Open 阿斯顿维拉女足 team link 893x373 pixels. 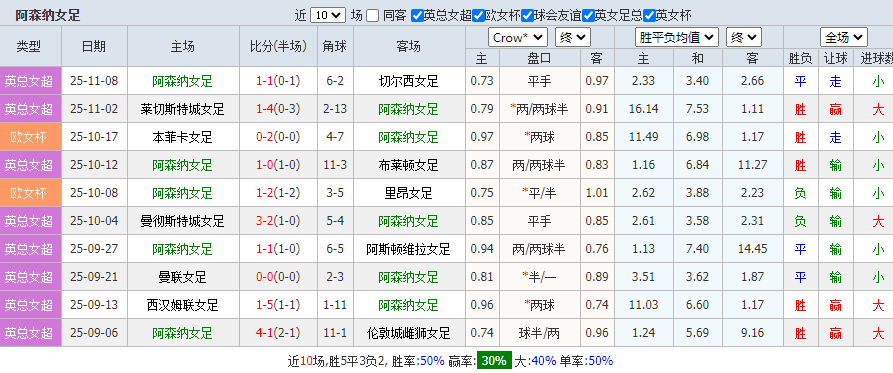click(x=408, y=248)
